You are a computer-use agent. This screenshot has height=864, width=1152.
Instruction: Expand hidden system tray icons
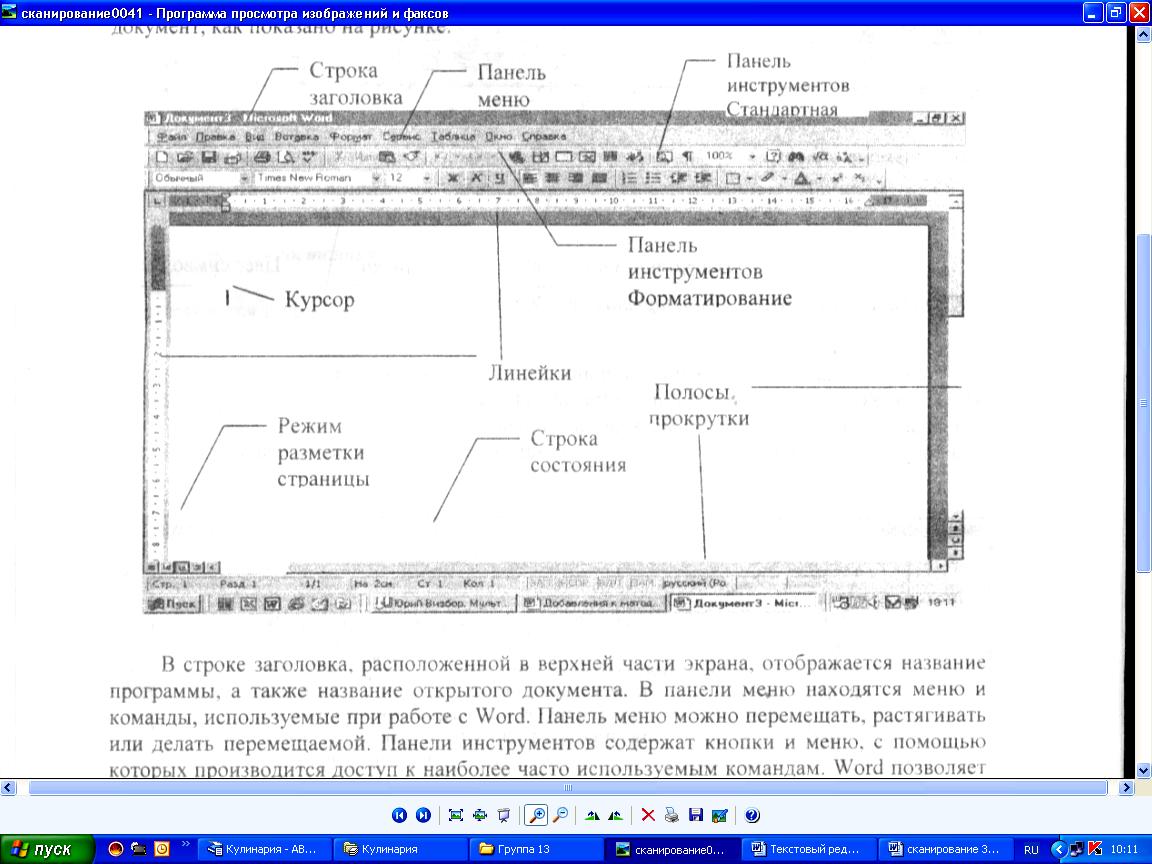(x=1059, y=849)
